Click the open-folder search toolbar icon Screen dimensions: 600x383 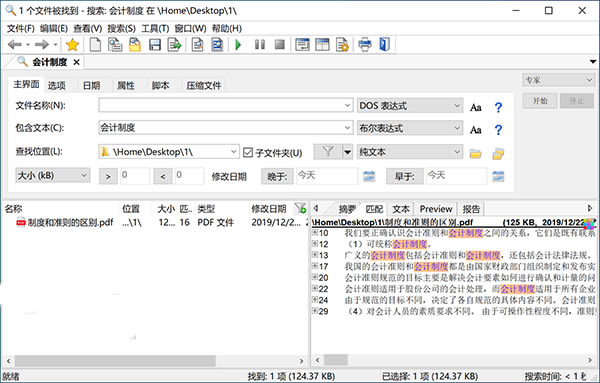(x=134, y=45)
